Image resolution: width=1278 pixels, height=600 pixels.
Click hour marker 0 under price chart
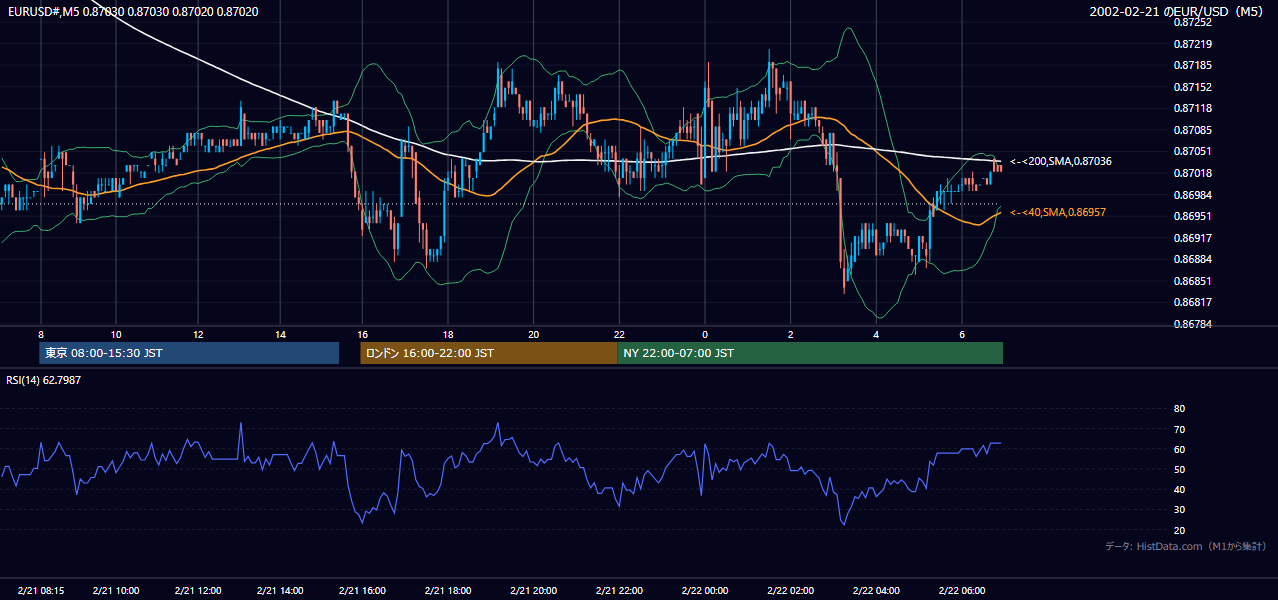click(705, 334)
